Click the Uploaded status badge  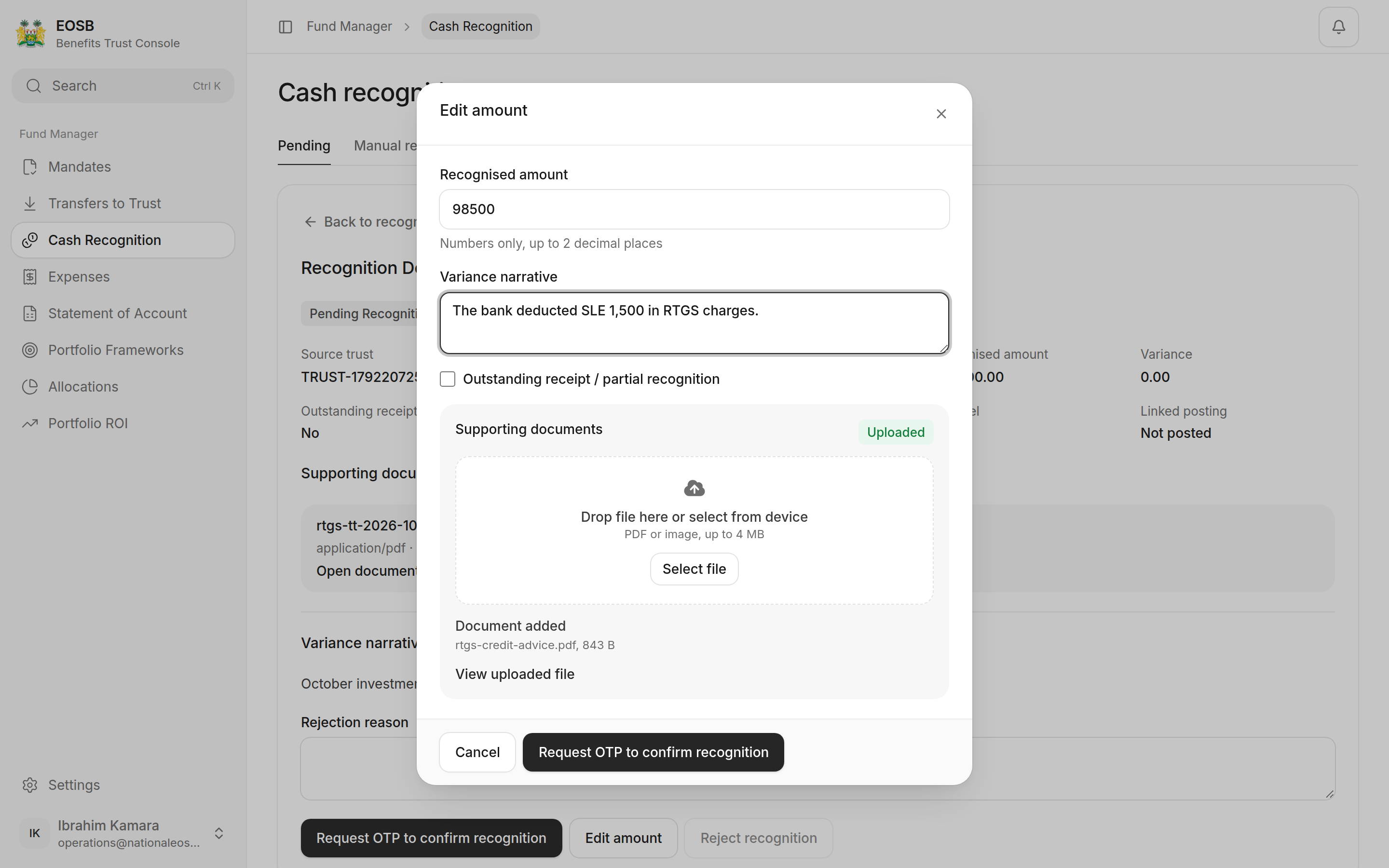tap(896, 432)
